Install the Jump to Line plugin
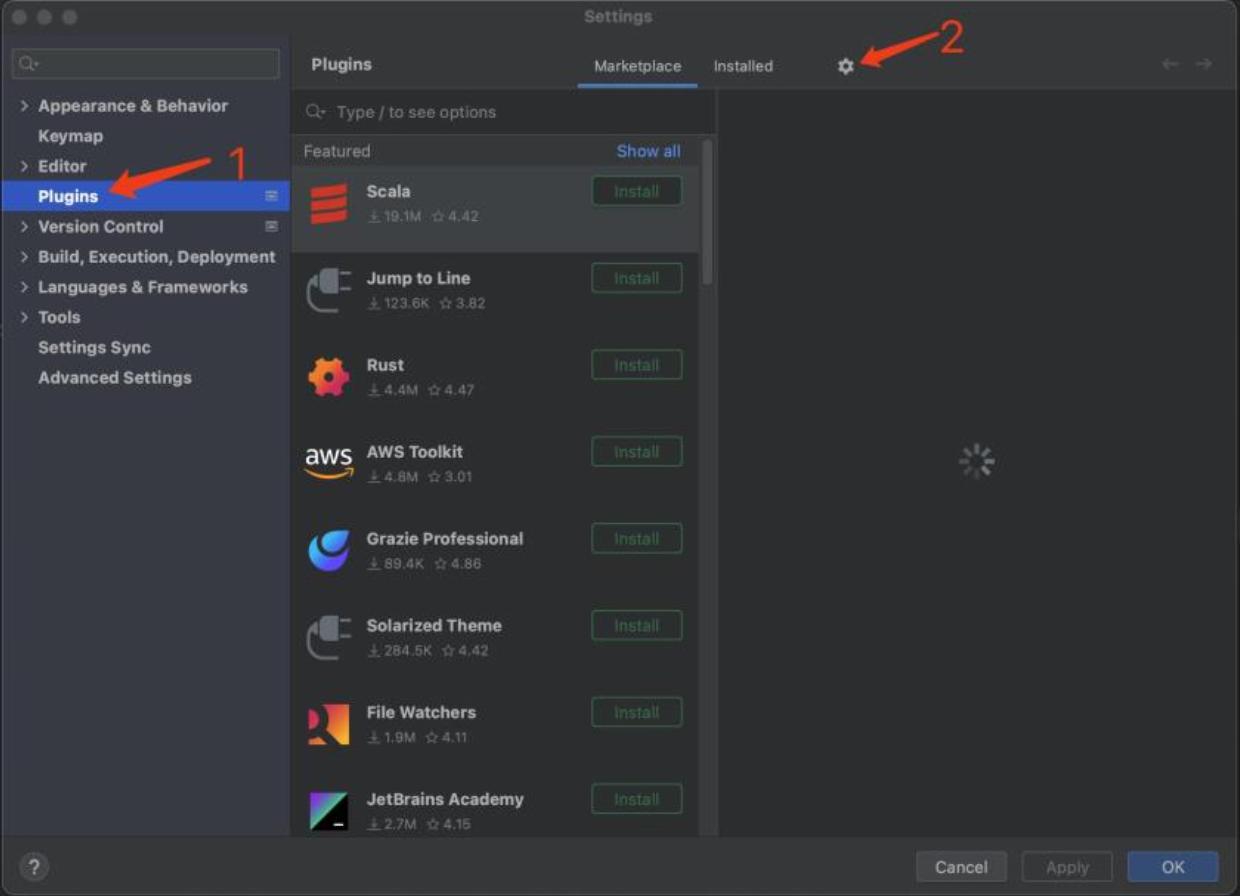The height and width of the screenshot is (896, 1242). [x=637, y=278]
